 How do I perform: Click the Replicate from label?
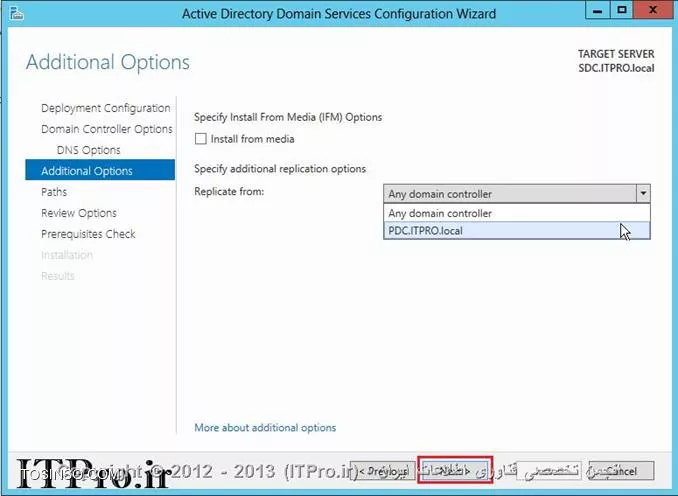(x=229, y=191)
